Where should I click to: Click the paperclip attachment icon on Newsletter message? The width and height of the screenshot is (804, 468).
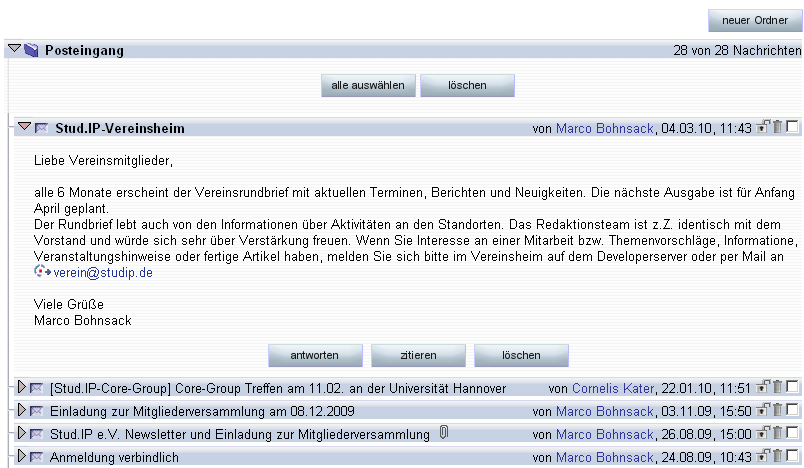coord(444,433)
